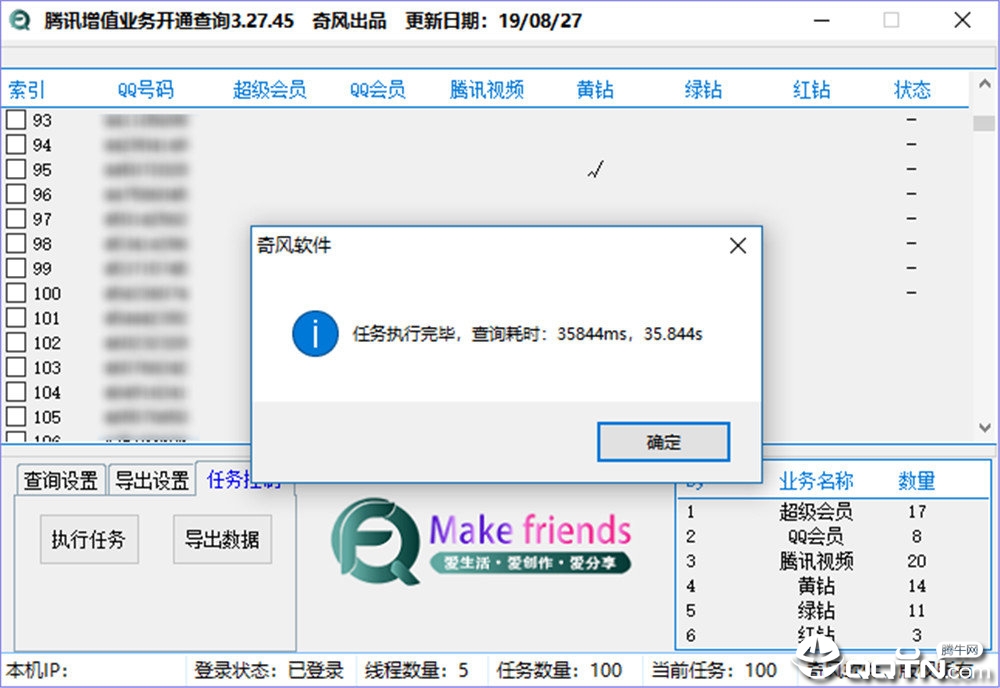Select QQ会员 row in summary table
Screen dimensions: 1000x688
click(x=832, y=536)
